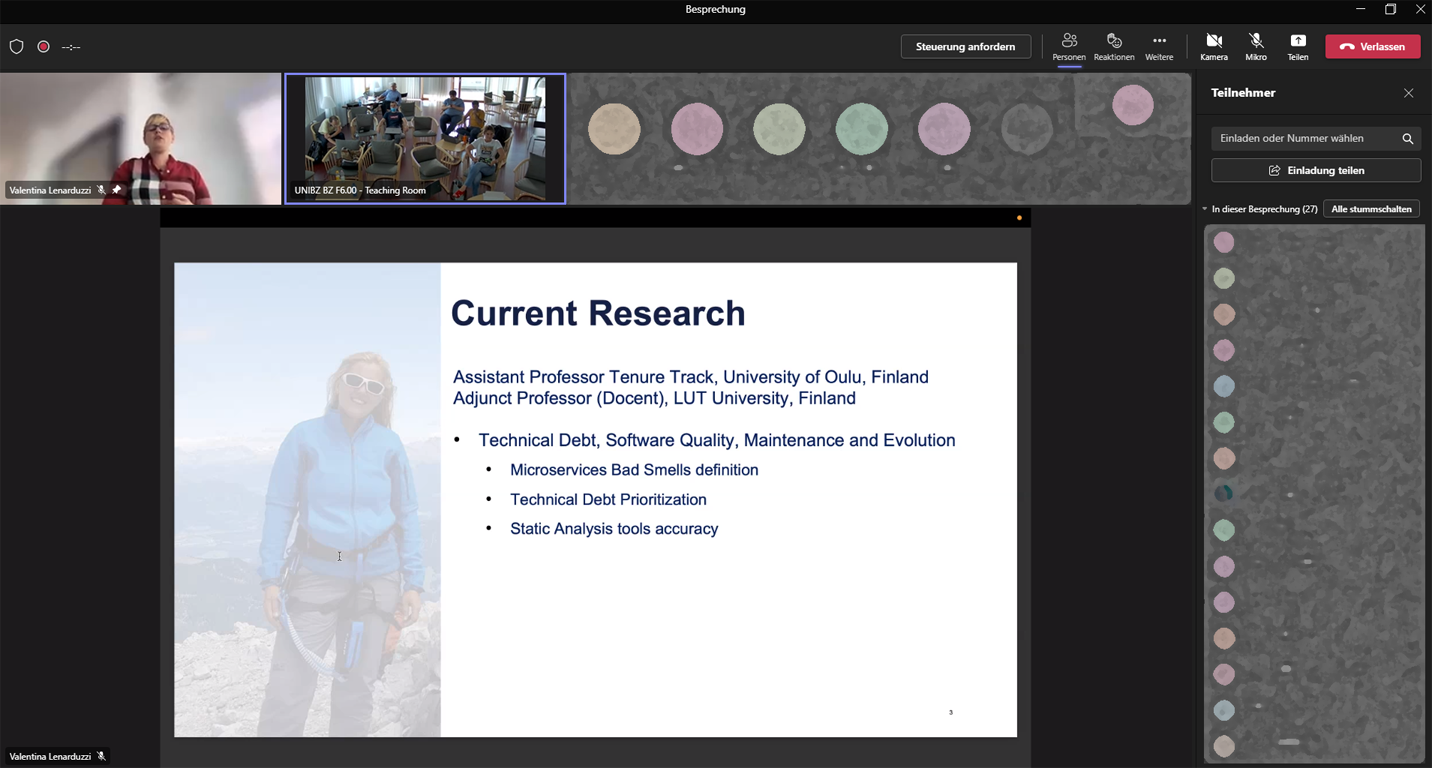Collapse the In dieser Besprechung list
Screen dimensions: 1432x768
(x=1205, y=209)
